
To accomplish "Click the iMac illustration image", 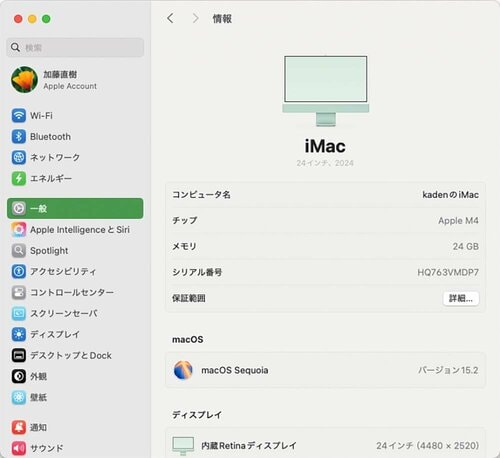I will (x=326, y=91).
